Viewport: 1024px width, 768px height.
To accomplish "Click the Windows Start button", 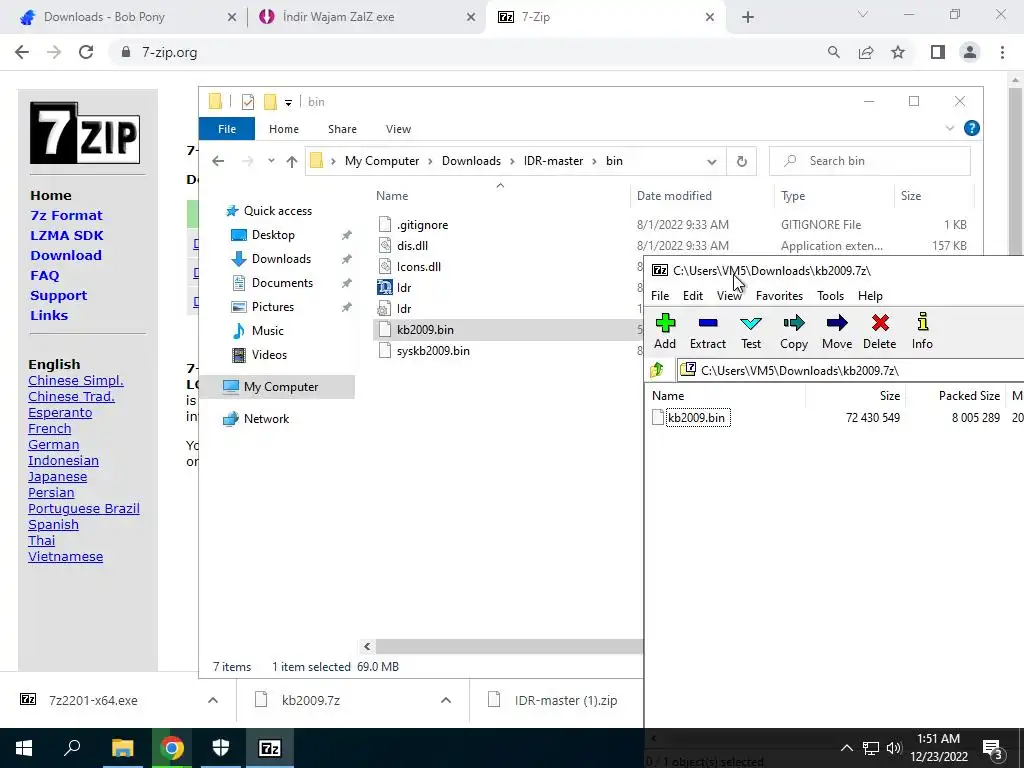I will [x=24, y=748].
